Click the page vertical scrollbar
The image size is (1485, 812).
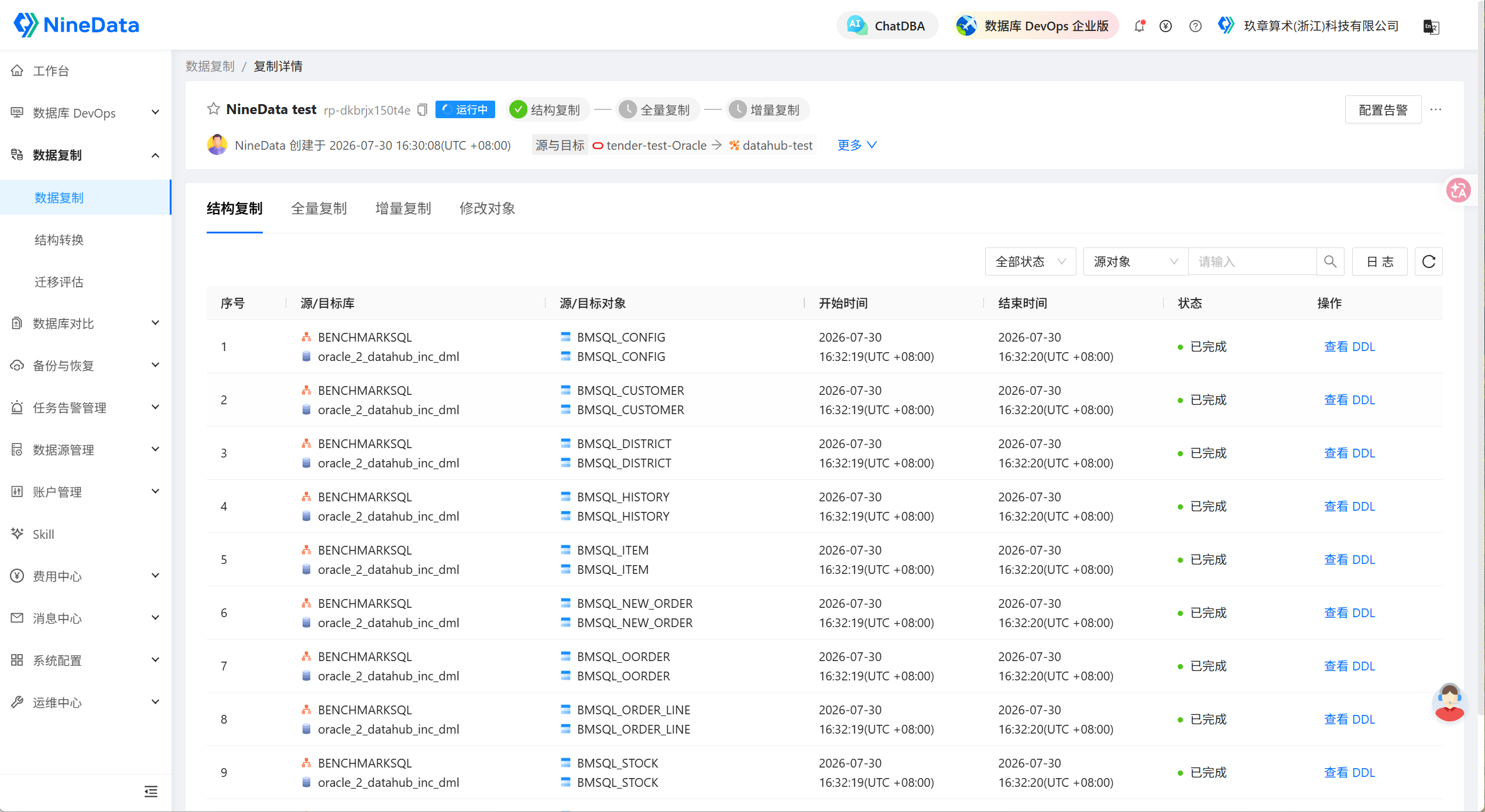1481,357
